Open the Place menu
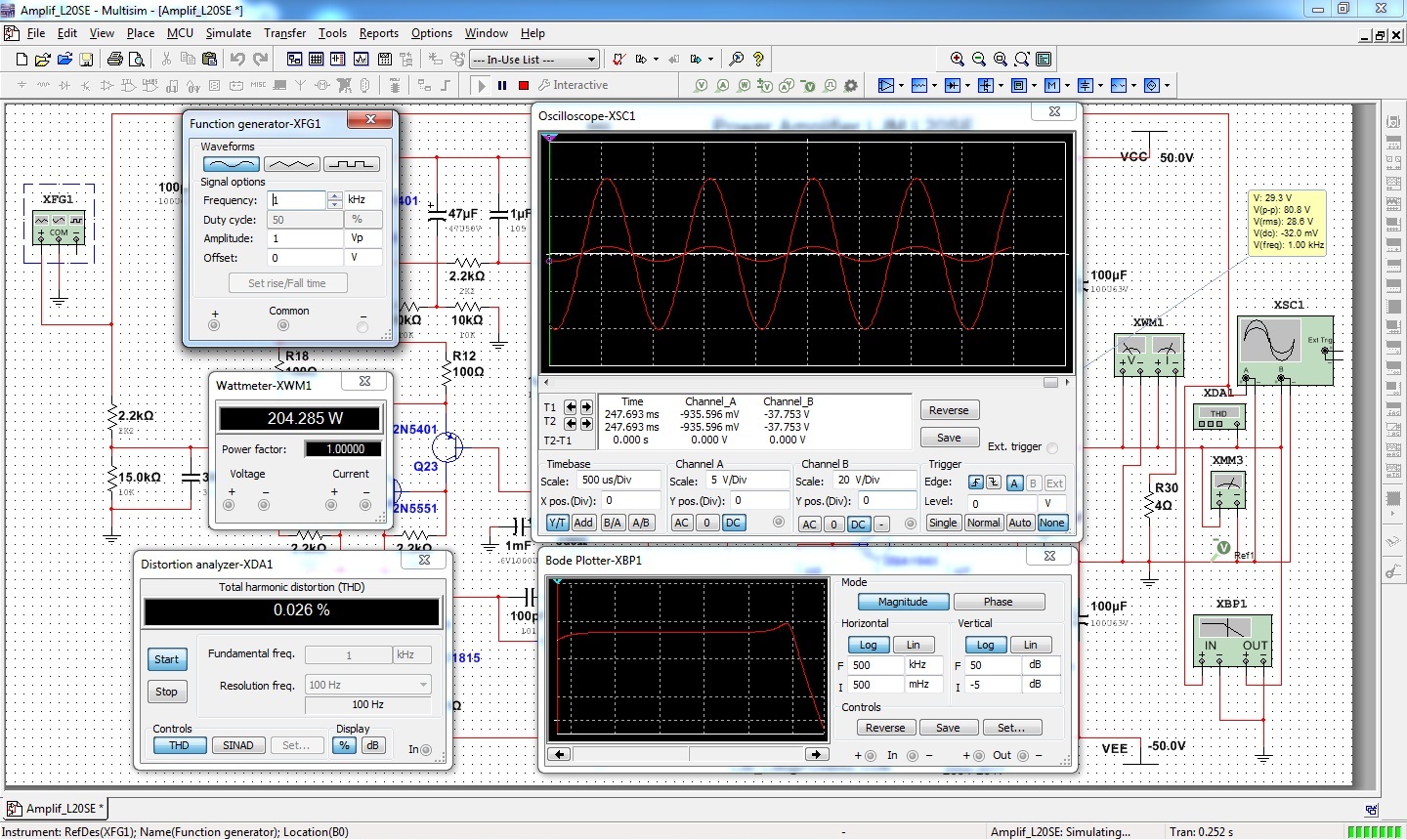 [x=141, y=33]
